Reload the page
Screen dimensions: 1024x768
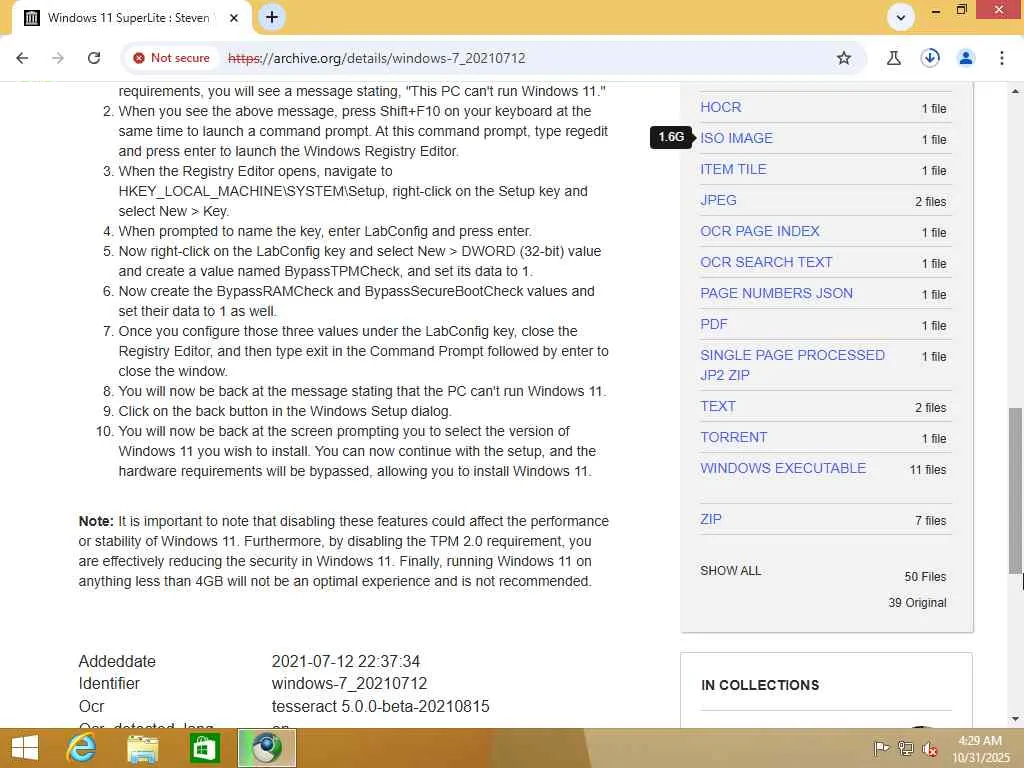pyautogui.click(x=94, y=58)
